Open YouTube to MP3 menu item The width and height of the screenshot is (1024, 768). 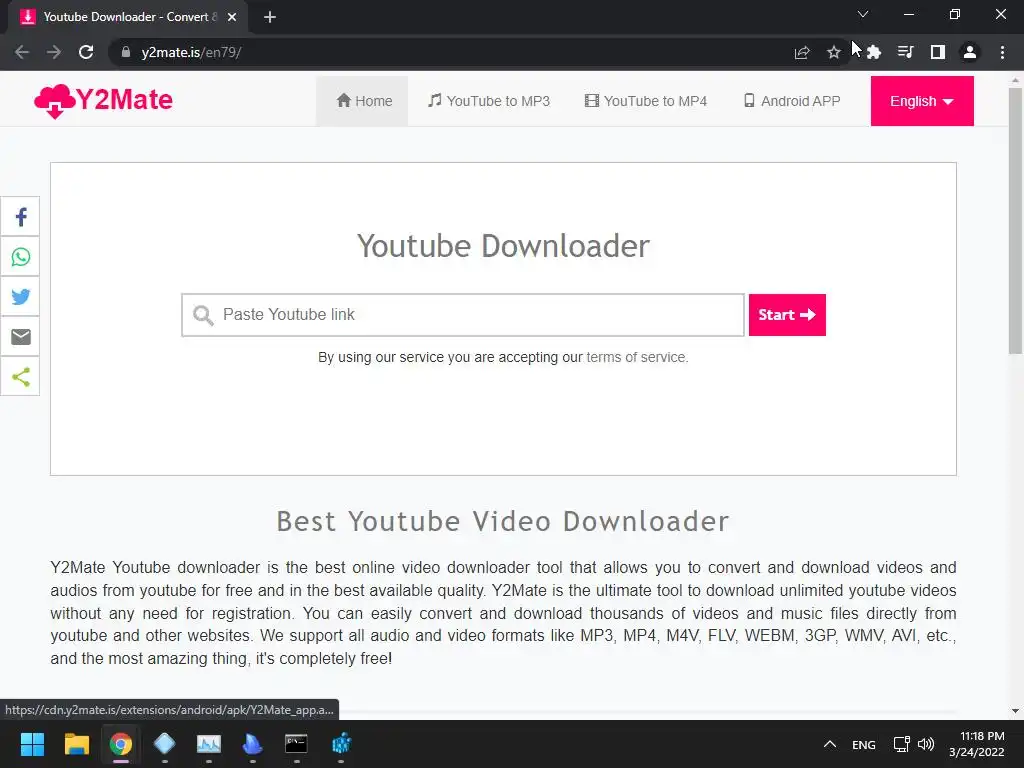click(x=488, y=101)
